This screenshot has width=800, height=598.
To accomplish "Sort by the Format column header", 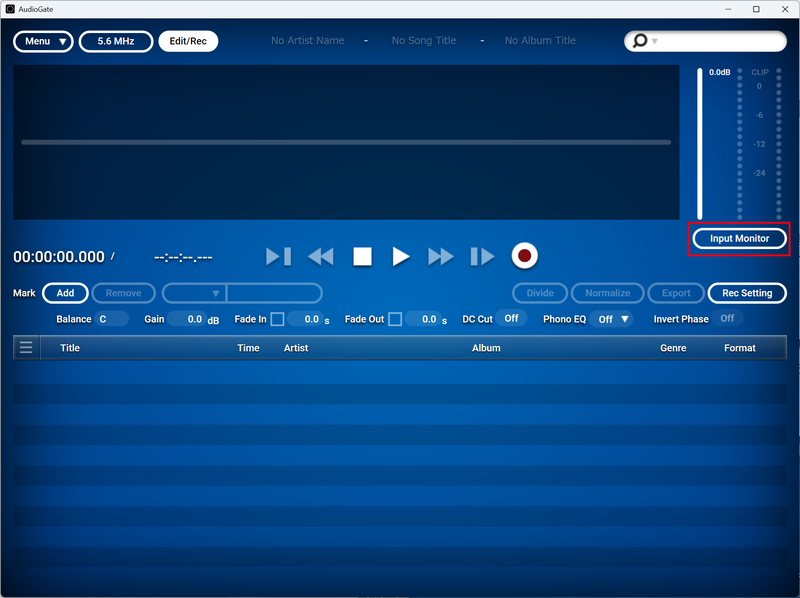I will 740,348.
